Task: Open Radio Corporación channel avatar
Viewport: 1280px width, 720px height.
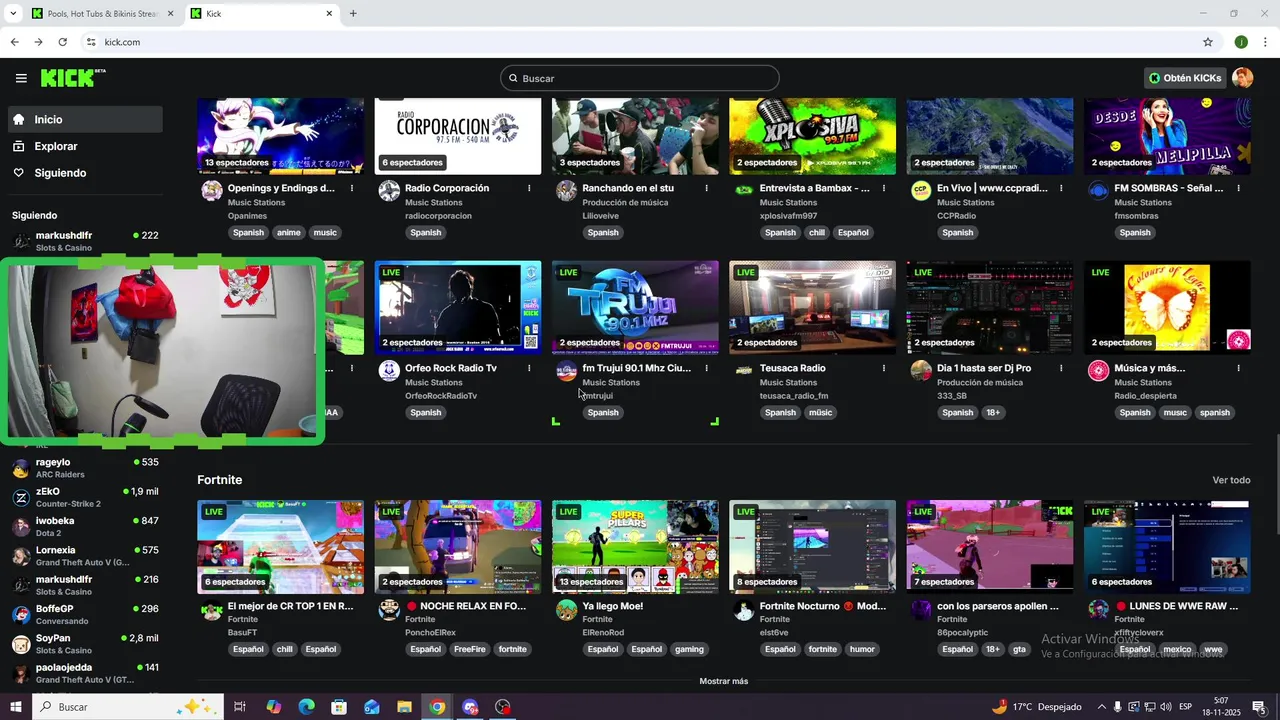Action: pos(389,191)
